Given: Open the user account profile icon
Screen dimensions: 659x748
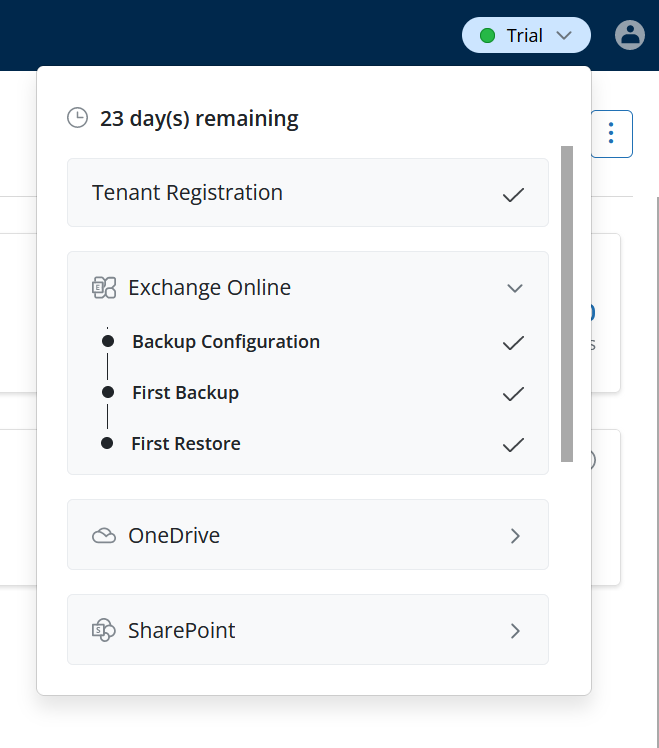Looking at the screenshot, I should pyautogui.click(x=630, y=35).
